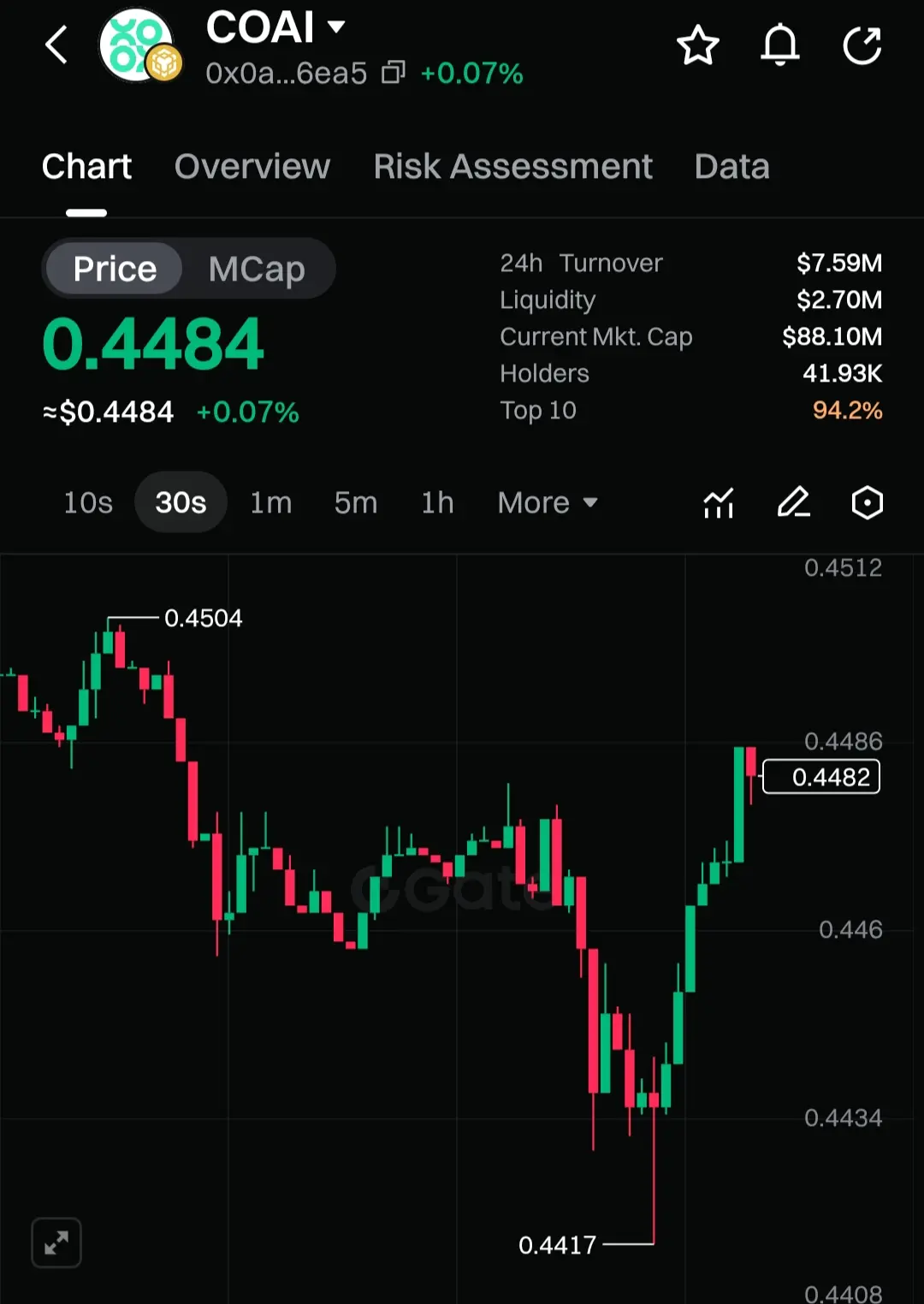The width and height of the screenshot is (924, 1304).
Task: Tap the 0.4486 price axis label
Action: coord(843,741)
